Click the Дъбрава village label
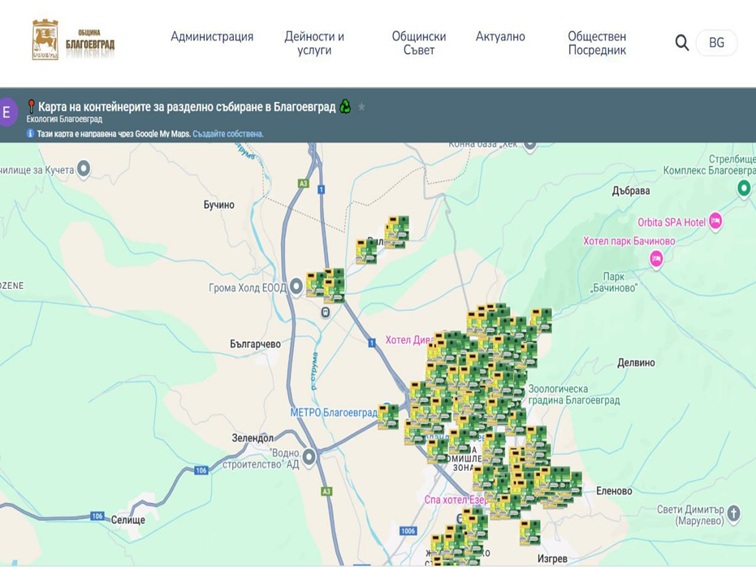 pyautogui.click(x=631, y=191)
